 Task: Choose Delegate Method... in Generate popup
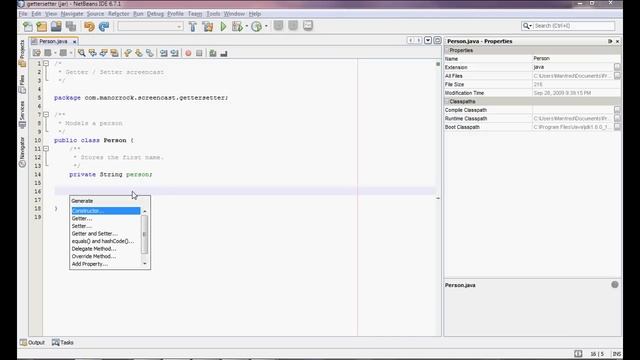[106, 249]
